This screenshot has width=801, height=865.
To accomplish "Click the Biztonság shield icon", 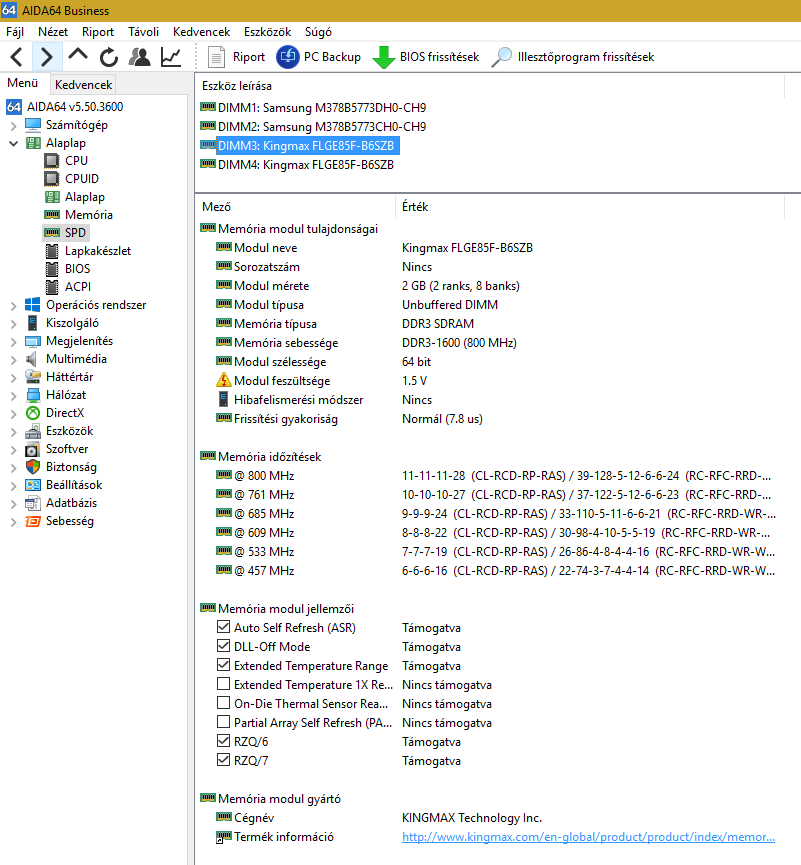I will click(x=33, y=467).
